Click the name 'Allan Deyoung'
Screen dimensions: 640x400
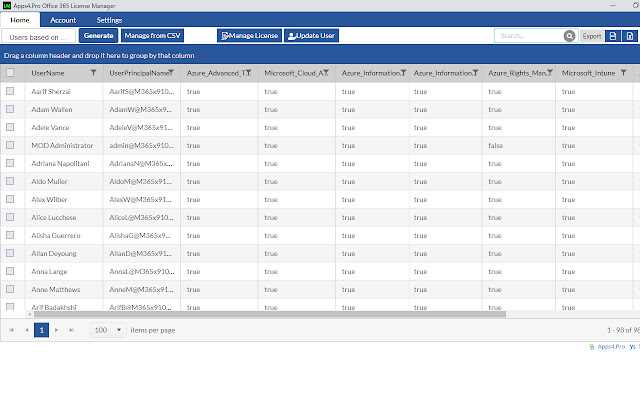53,253
